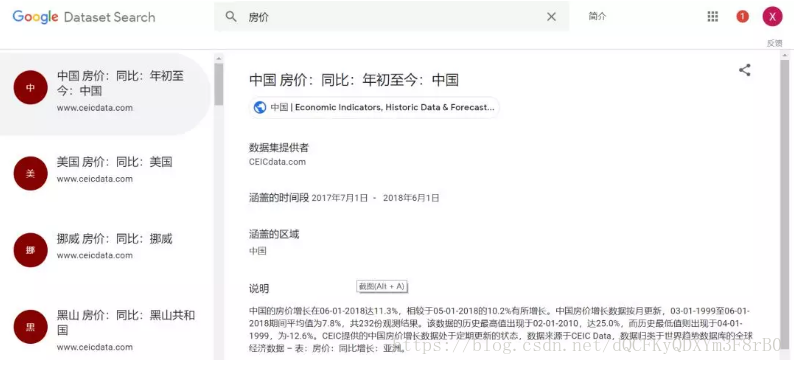The width and height of the screenshot is (794, 365).
Task: Select result 挪威 房价：同比：挪威
Action: (x=105, y=250)
